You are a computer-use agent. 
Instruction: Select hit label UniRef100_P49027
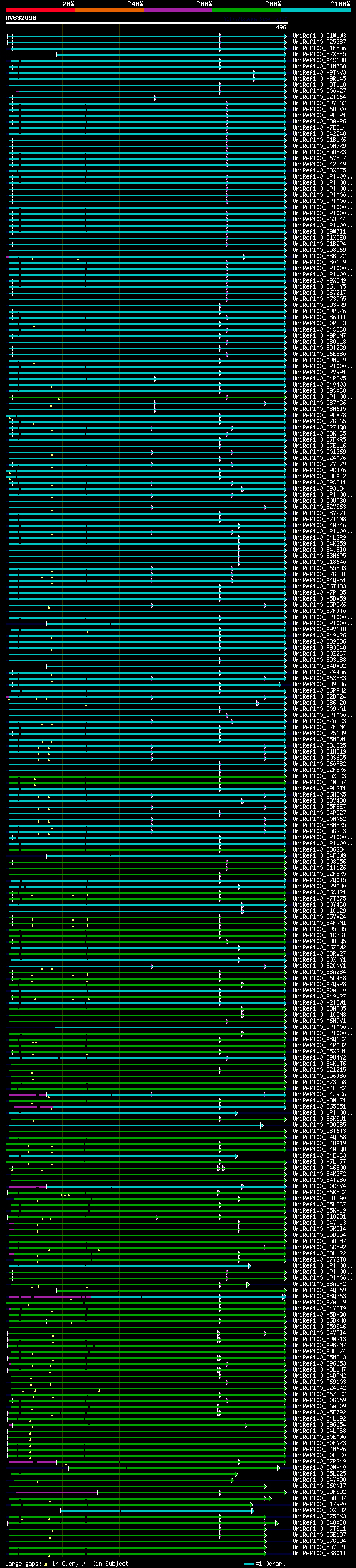(319, 996)
